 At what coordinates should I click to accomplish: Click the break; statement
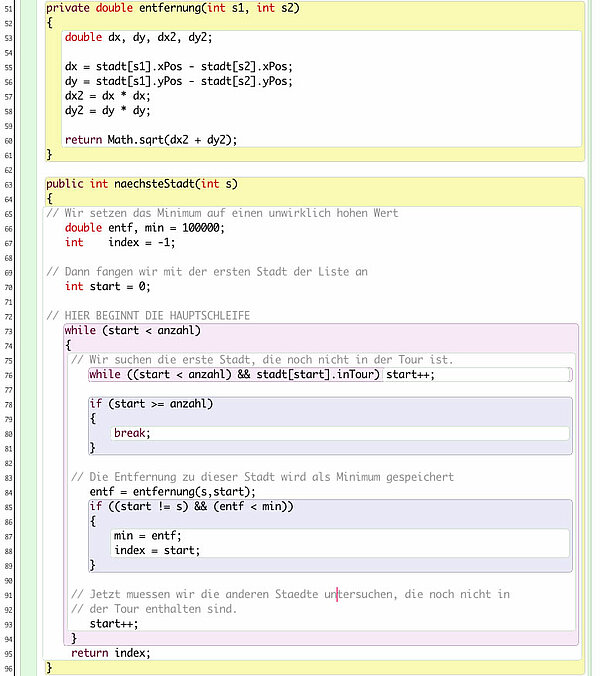click(x=131, y=433)
